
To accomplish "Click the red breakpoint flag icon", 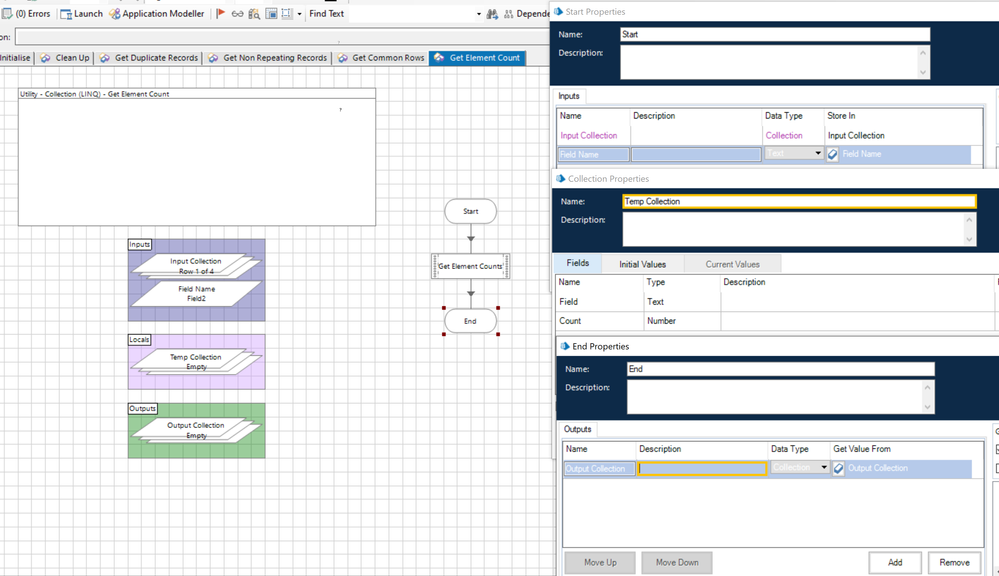I will (221, 14).
